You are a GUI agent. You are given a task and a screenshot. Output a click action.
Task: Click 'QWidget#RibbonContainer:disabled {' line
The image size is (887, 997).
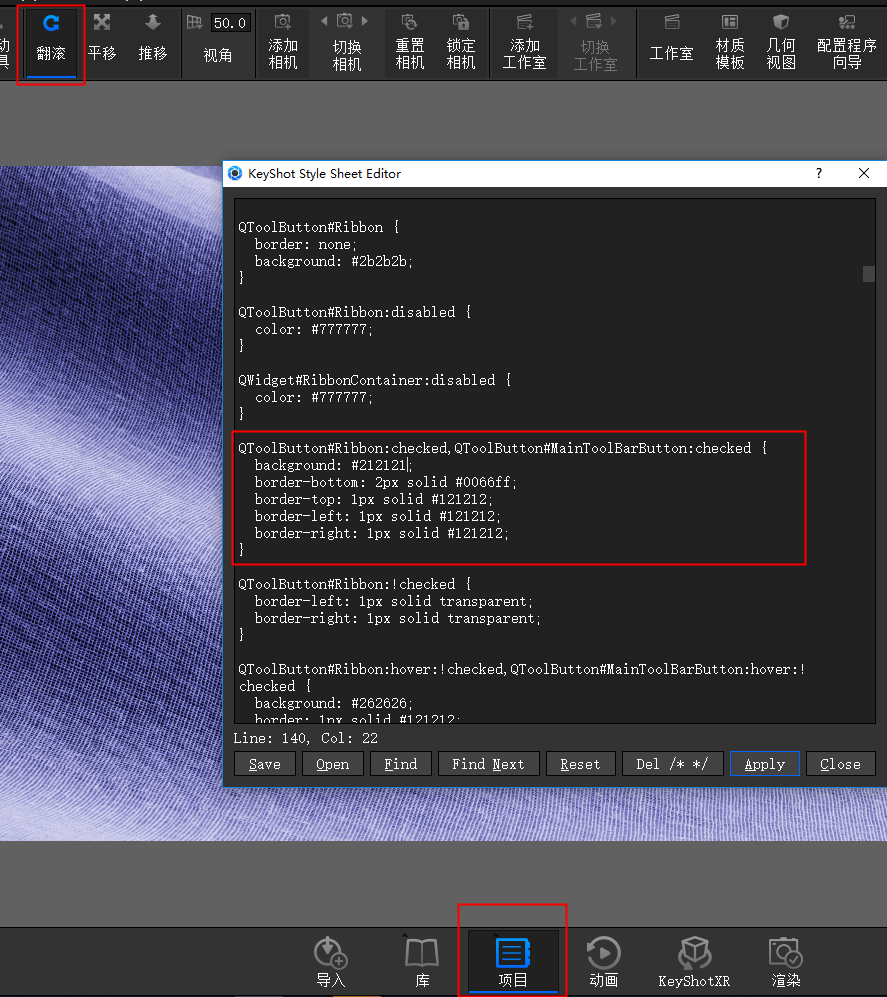375,380
